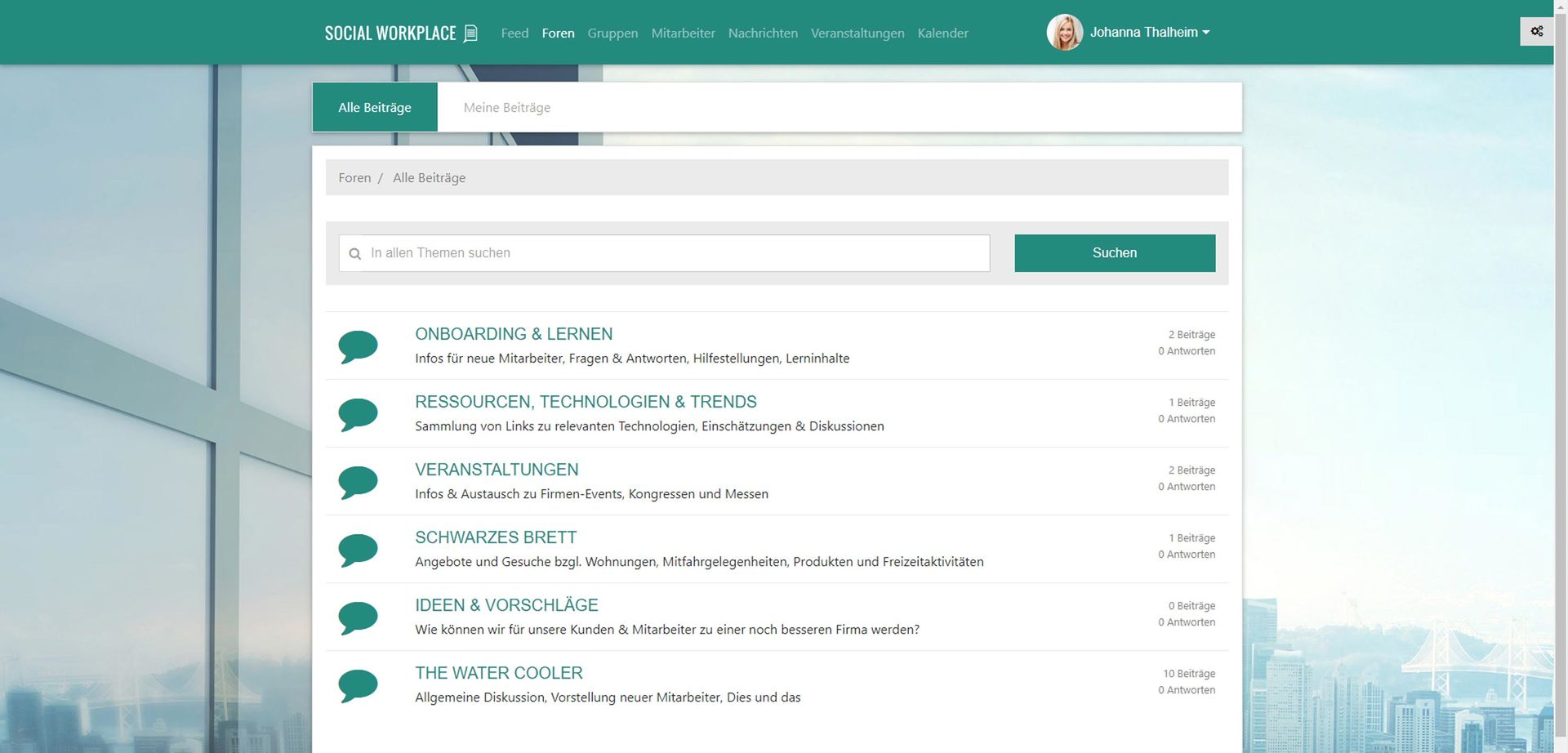Click The Water Cooler speech bubble icon

pos(358,684)
